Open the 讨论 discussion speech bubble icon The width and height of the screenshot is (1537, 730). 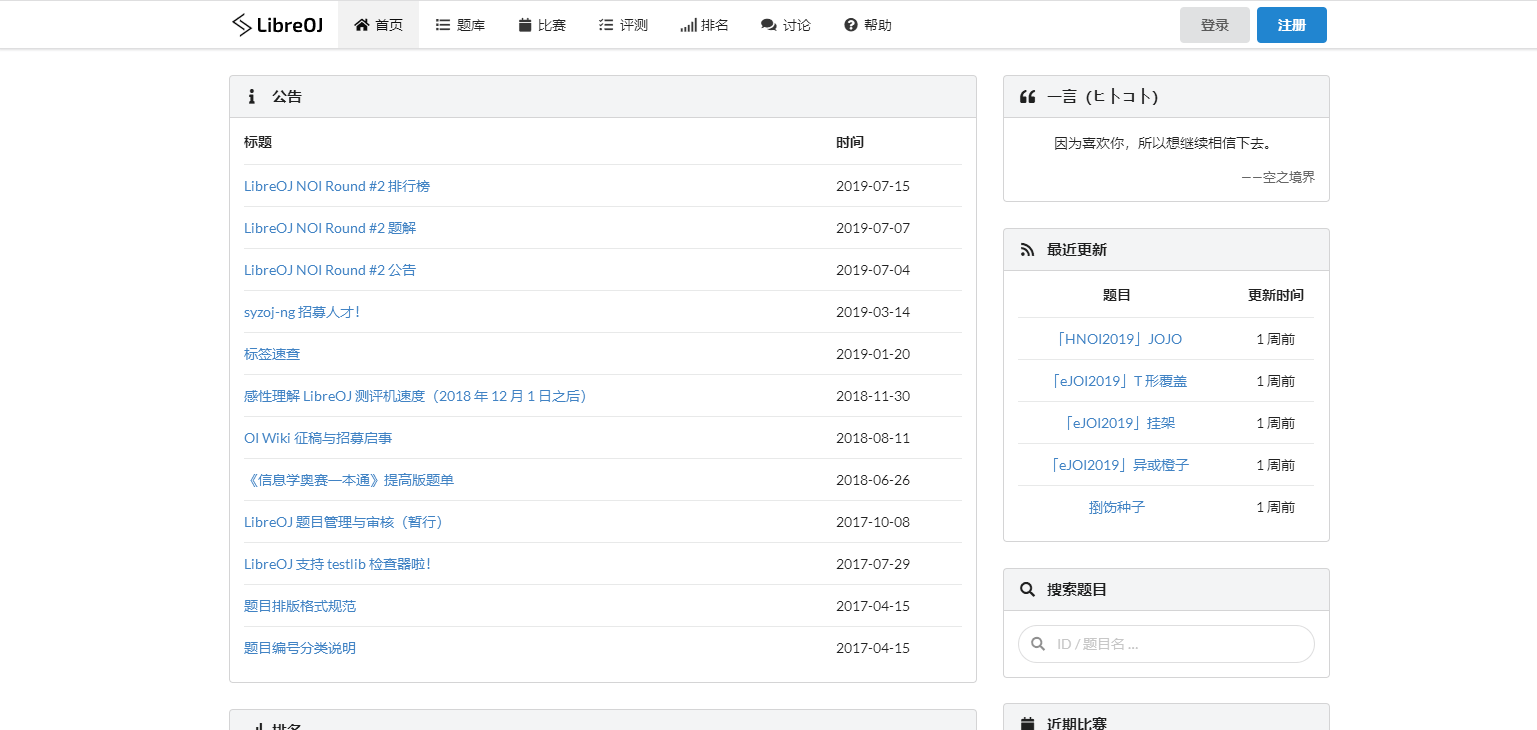[766, 24]
